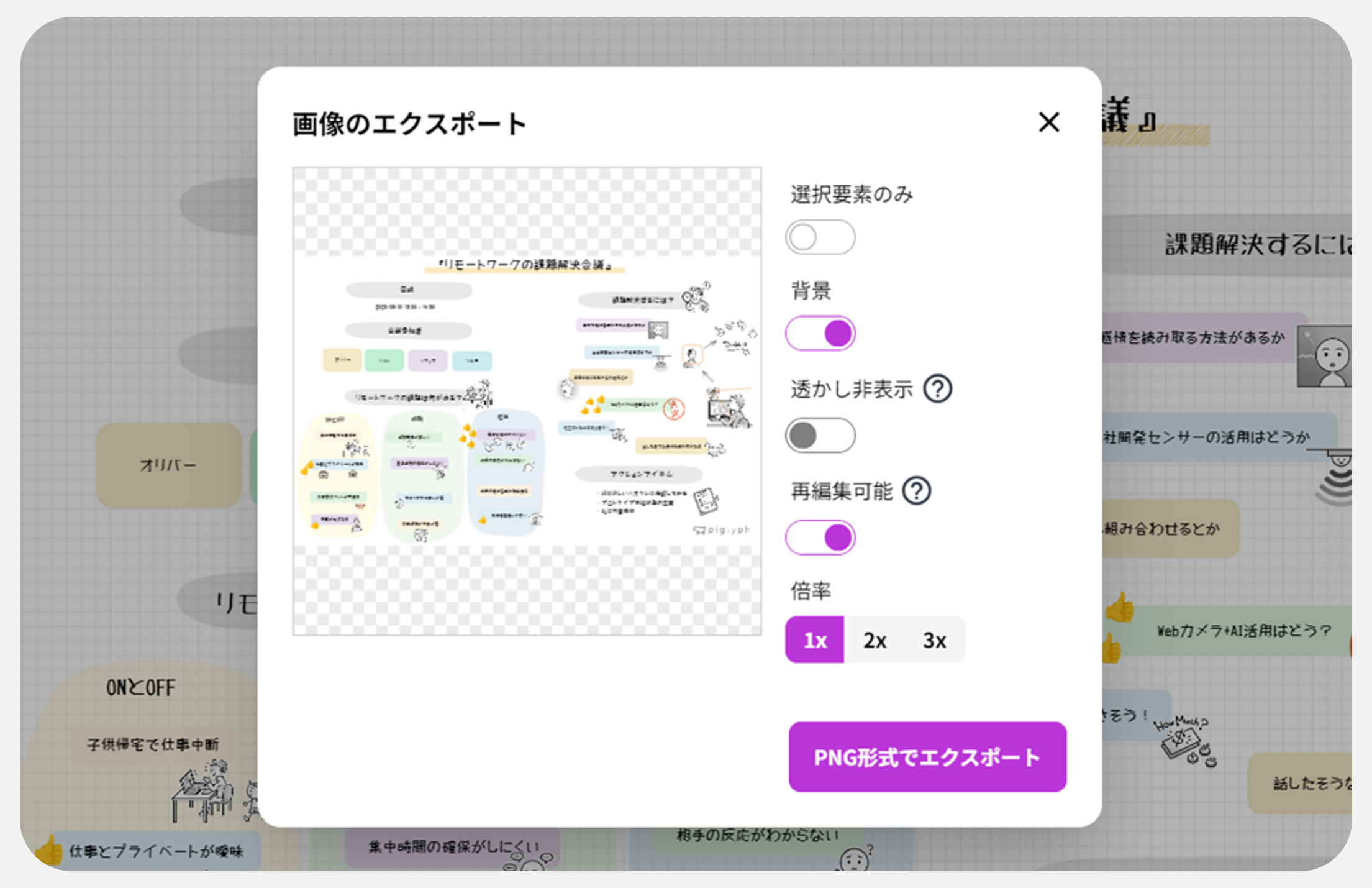Click the 子供帰宅で仕事中断 note

[x=152, y=744]
